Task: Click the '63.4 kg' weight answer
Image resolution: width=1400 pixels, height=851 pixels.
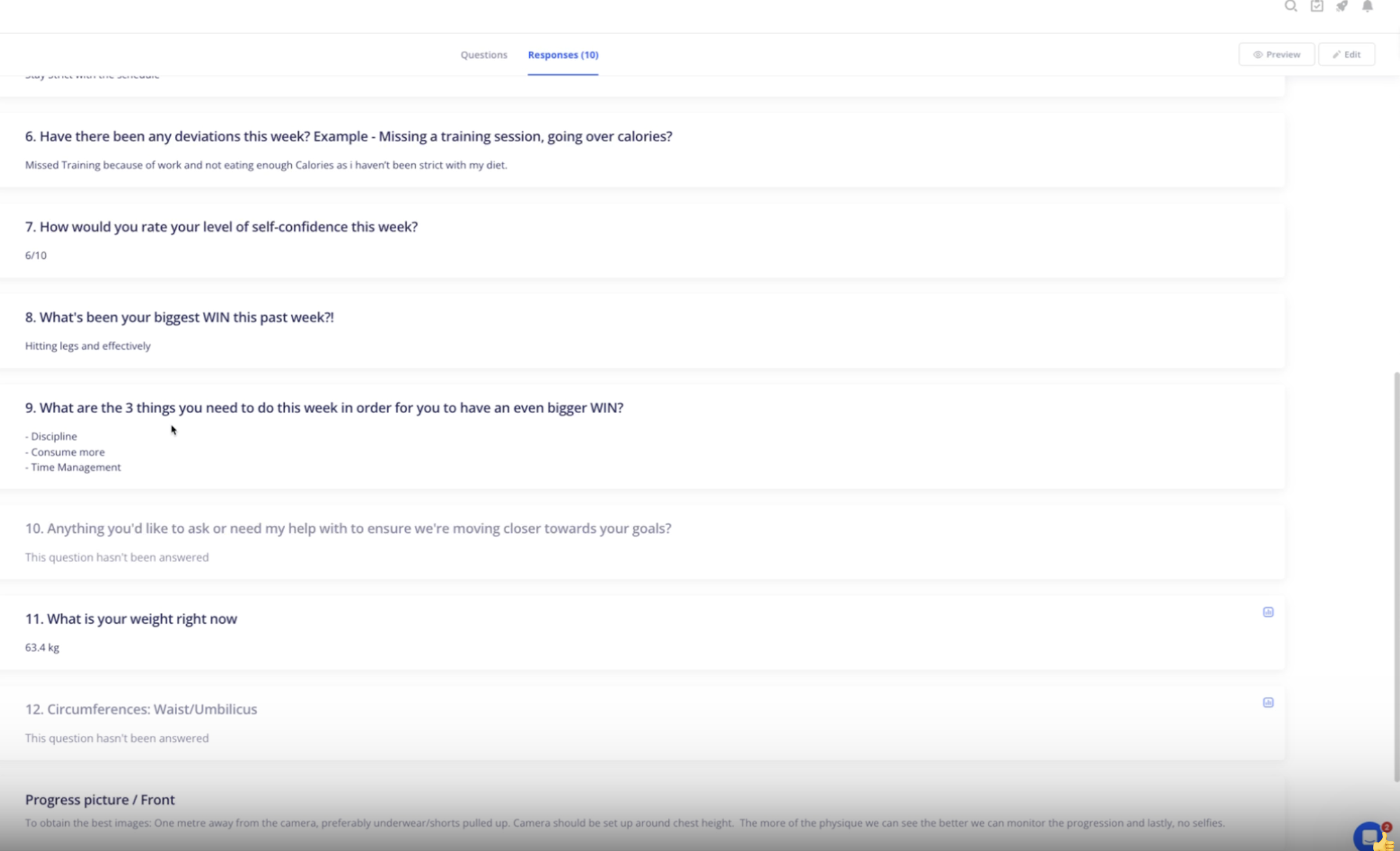Action: [x=42, y=647]
